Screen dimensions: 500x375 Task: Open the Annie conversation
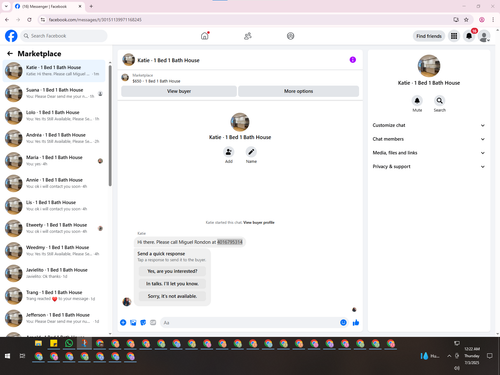click(54, 183)
